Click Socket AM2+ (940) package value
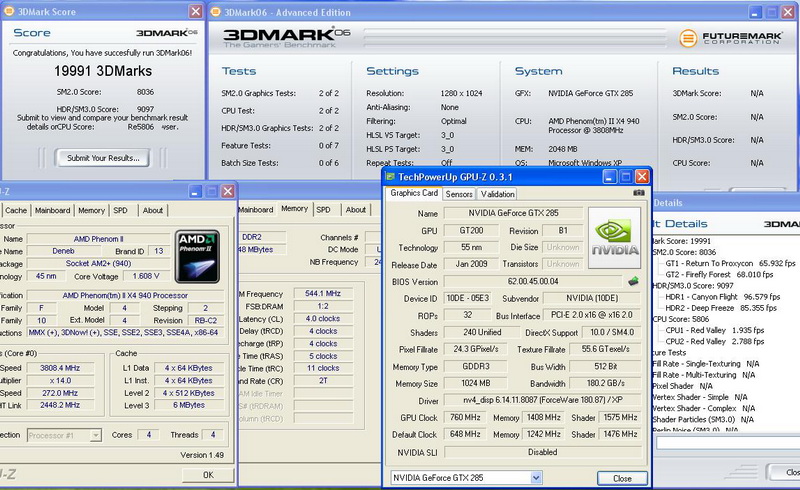The image size is (800, 490). (x=98, y=264)
